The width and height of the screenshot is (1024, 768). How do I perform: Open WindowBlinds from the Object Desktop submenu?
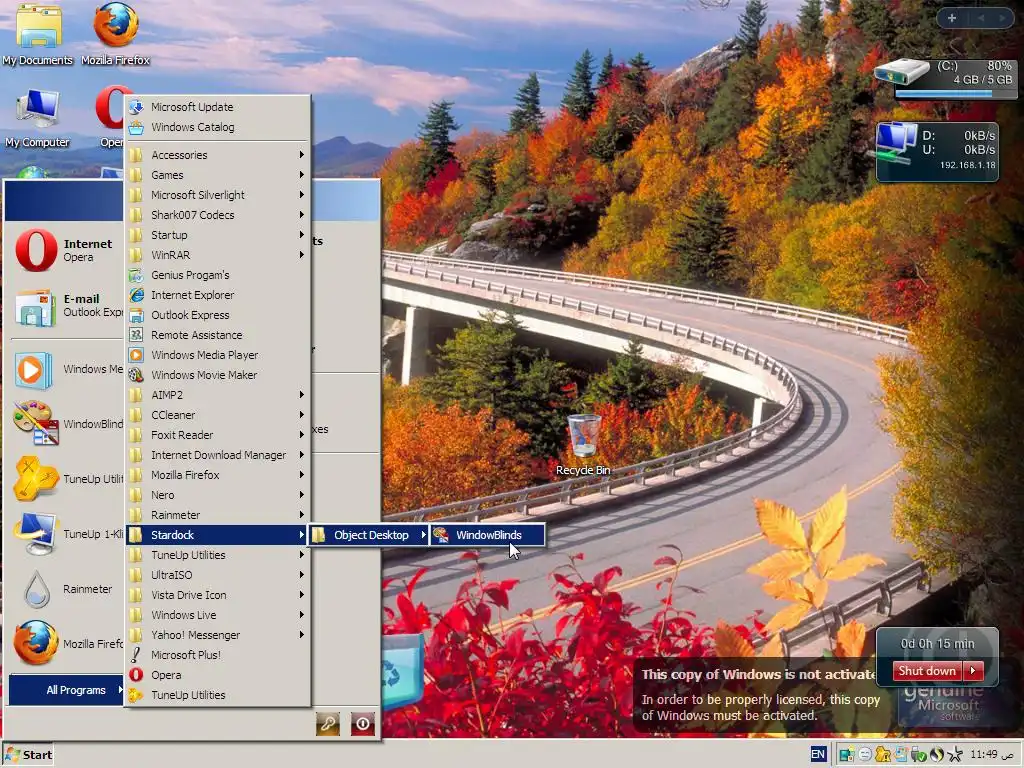pyautogui.click(x=488, y=535)
